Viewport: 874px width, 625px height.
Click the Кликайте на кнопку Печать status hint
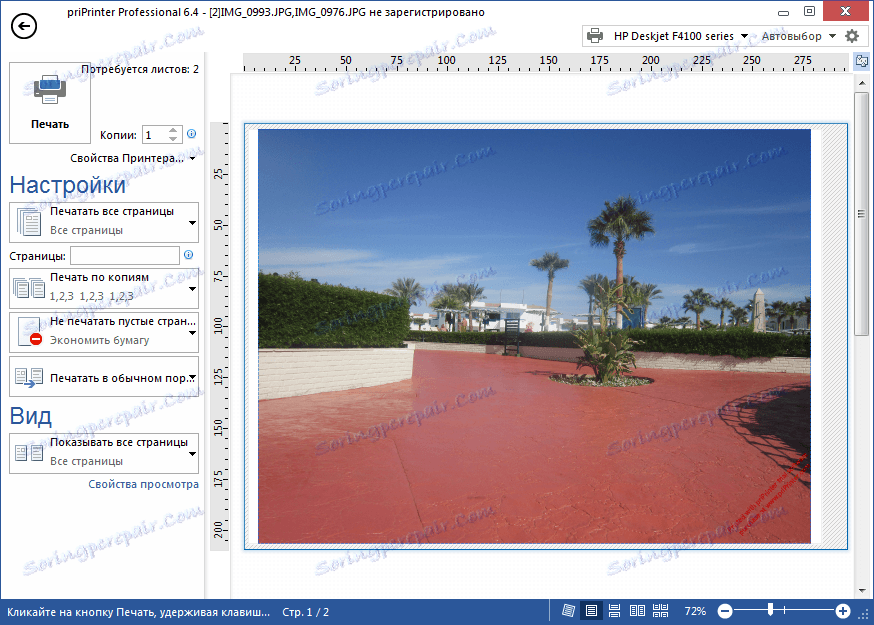138,612
